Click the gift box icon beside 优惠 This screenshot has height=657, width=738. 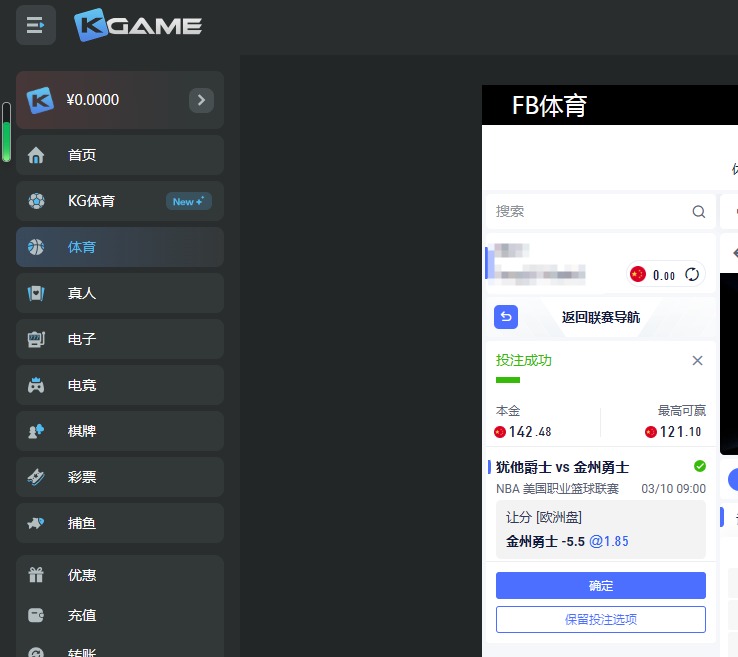pos(36,575)
